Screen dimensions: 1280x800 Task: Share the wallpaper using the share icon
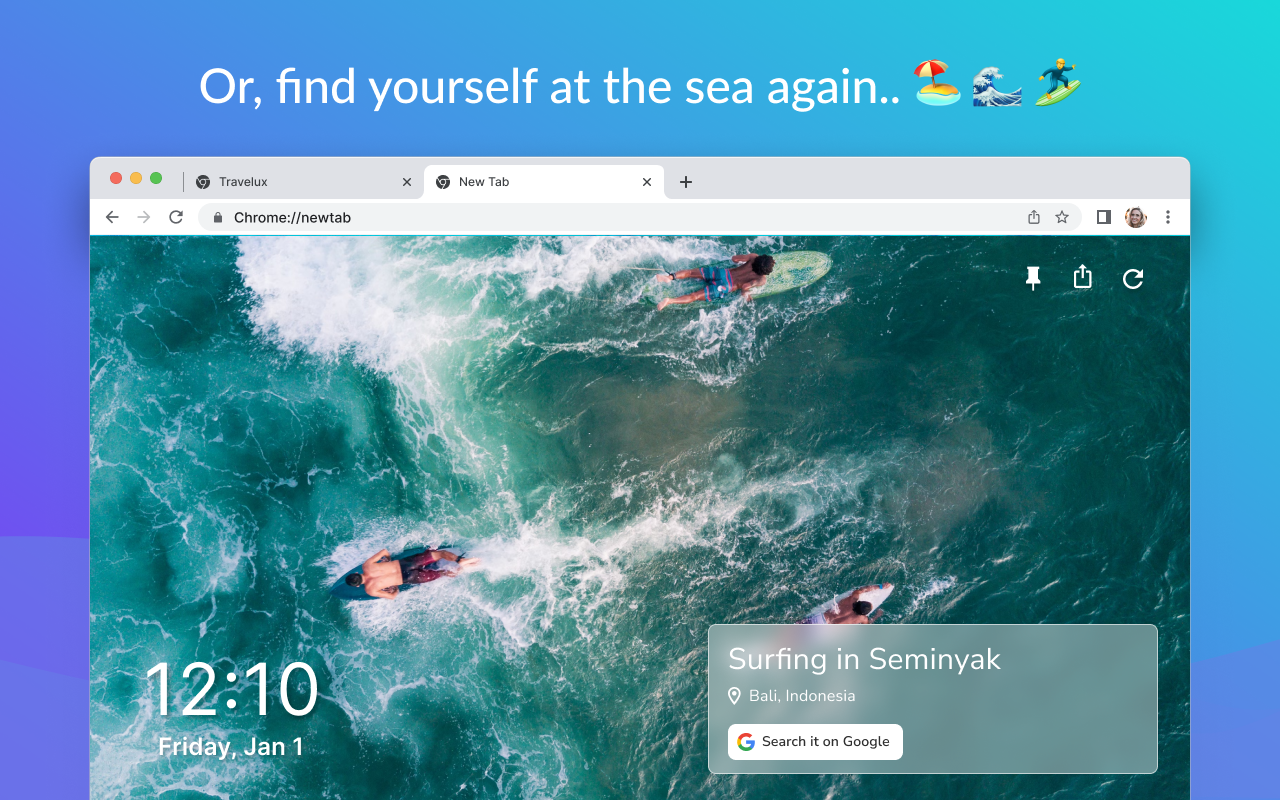[1082, 278]
